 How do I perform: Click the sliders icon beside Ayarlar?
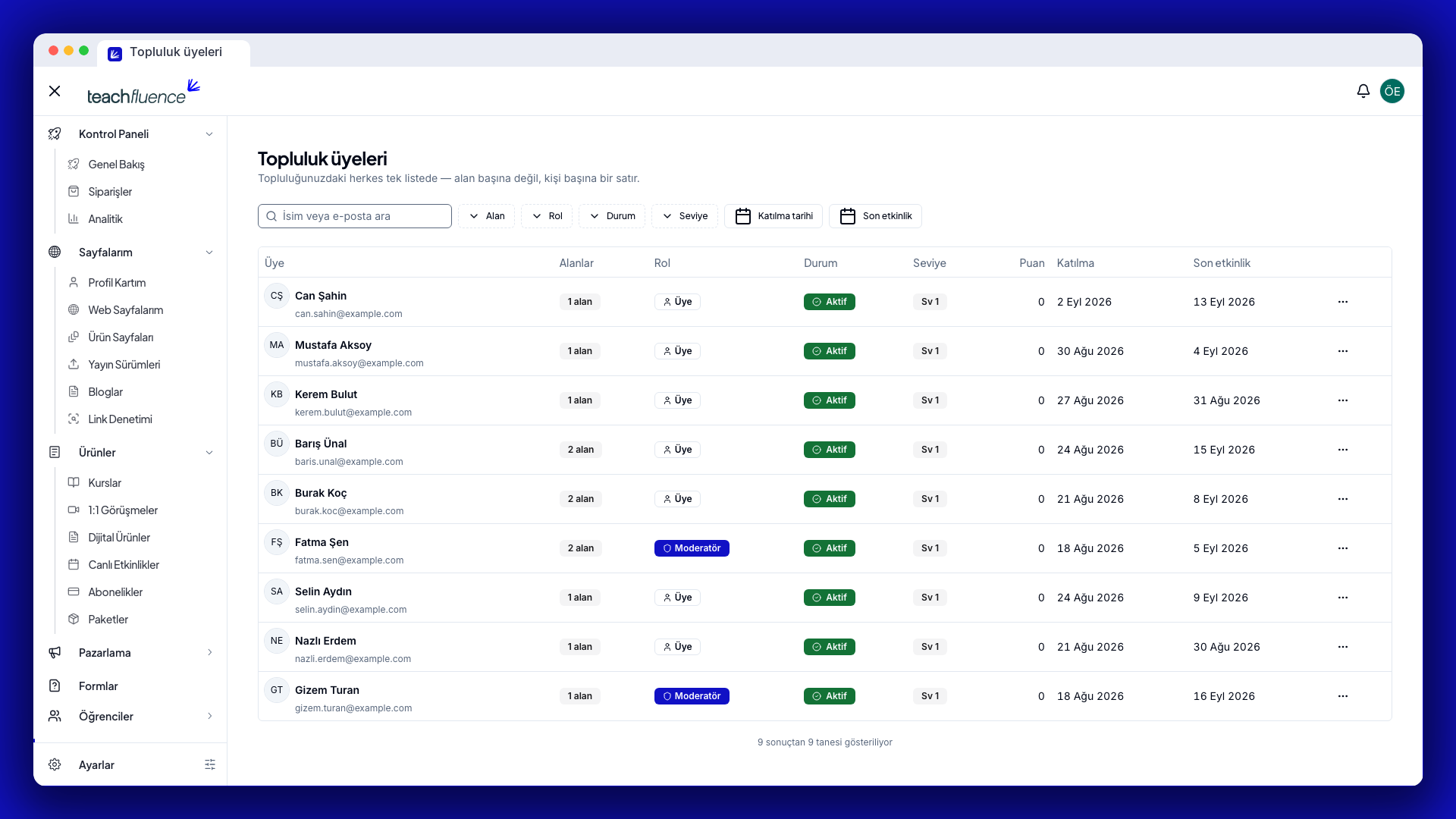[210, 764]
